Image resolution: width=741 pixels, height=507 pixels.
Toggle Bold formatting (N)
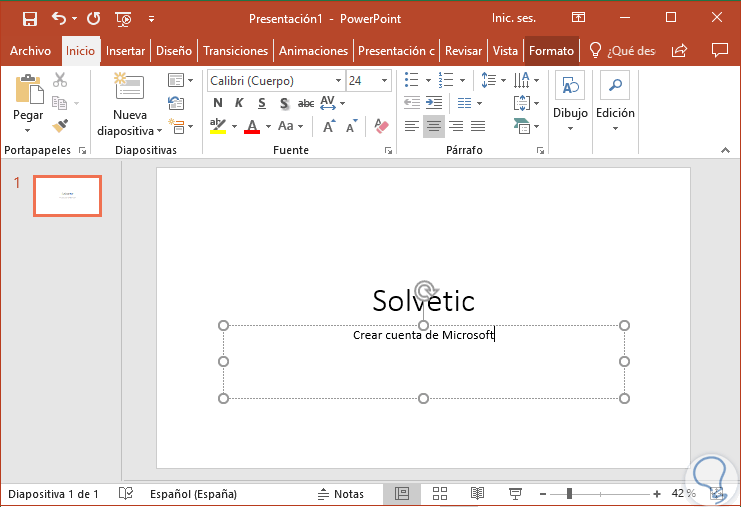218,103
